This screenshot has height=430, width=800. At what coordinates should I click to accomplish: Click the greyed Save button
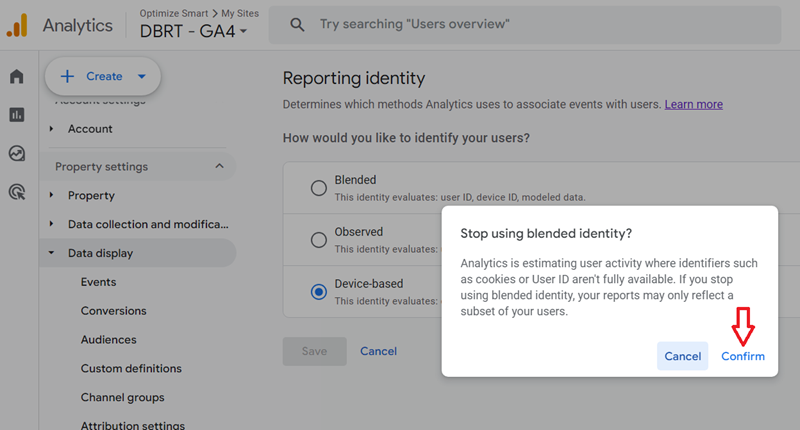tap(314, 351)
